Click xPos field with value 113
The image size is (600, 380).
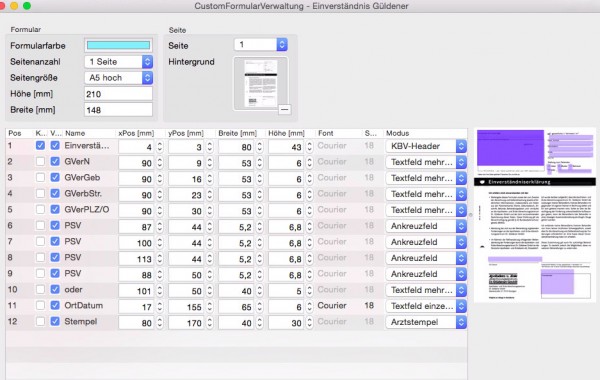point(136,259)
